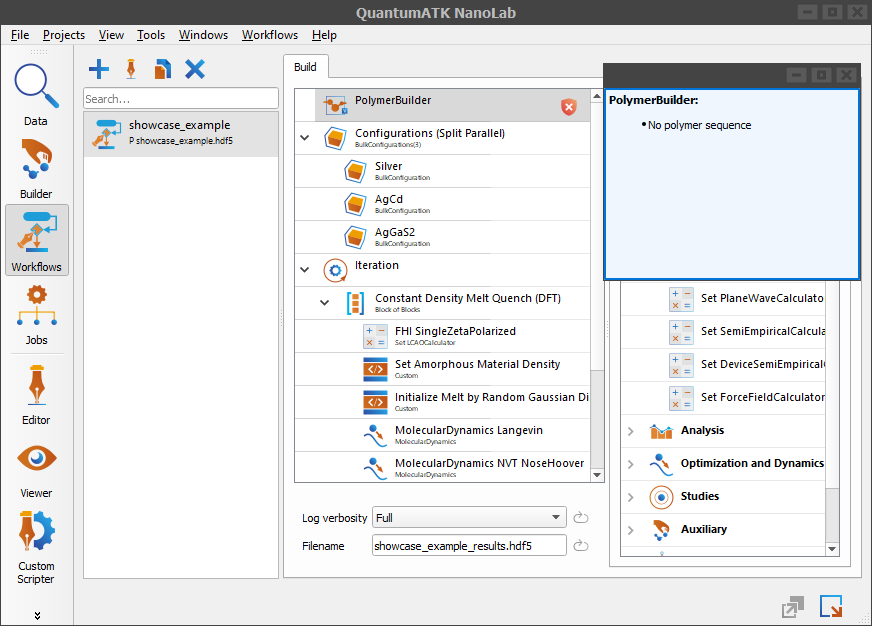This screenshot has width=872, height=626.
Task: Click the Iteration gear icon
Action: pyautogui.click(x=335, y=271)
